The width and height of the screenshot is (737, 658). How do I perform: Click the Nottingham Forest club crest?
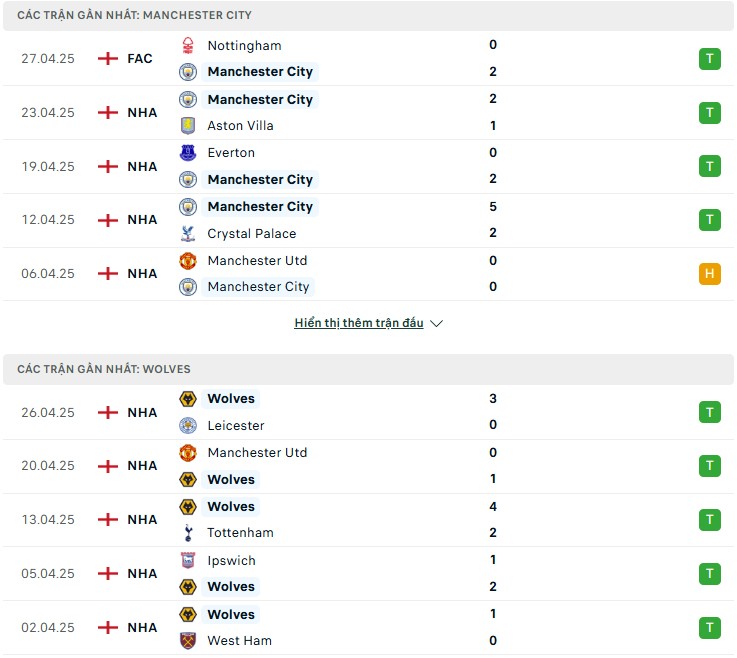[x=188, y=45]
